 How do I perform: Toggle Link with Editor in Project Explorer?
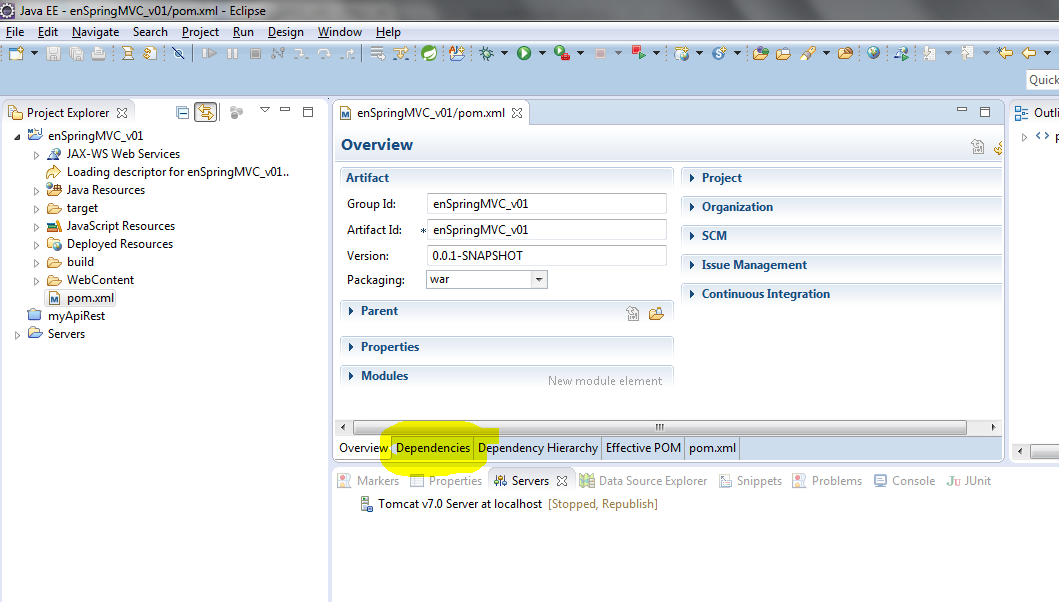[206, 112]
